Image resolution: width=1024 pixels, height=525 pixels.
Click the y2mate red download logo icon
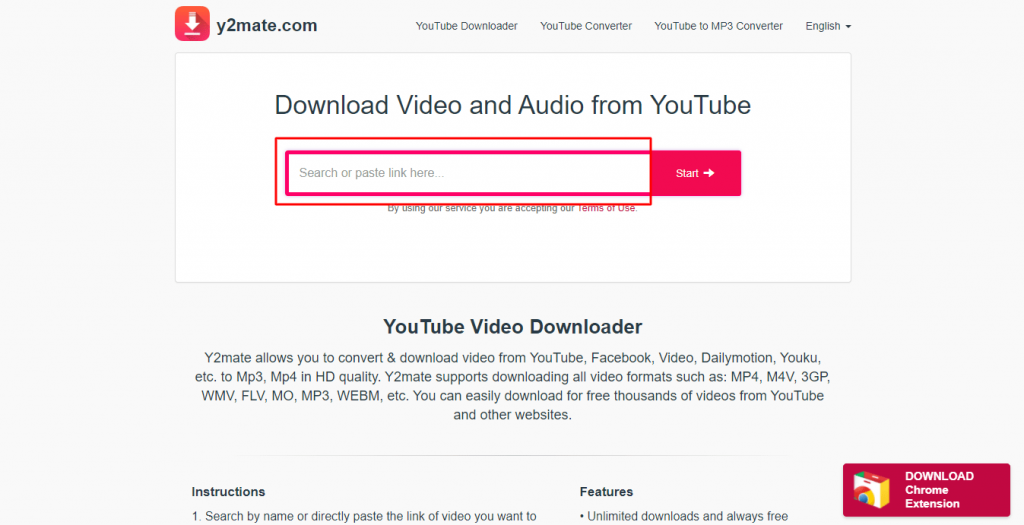point(192,24)
